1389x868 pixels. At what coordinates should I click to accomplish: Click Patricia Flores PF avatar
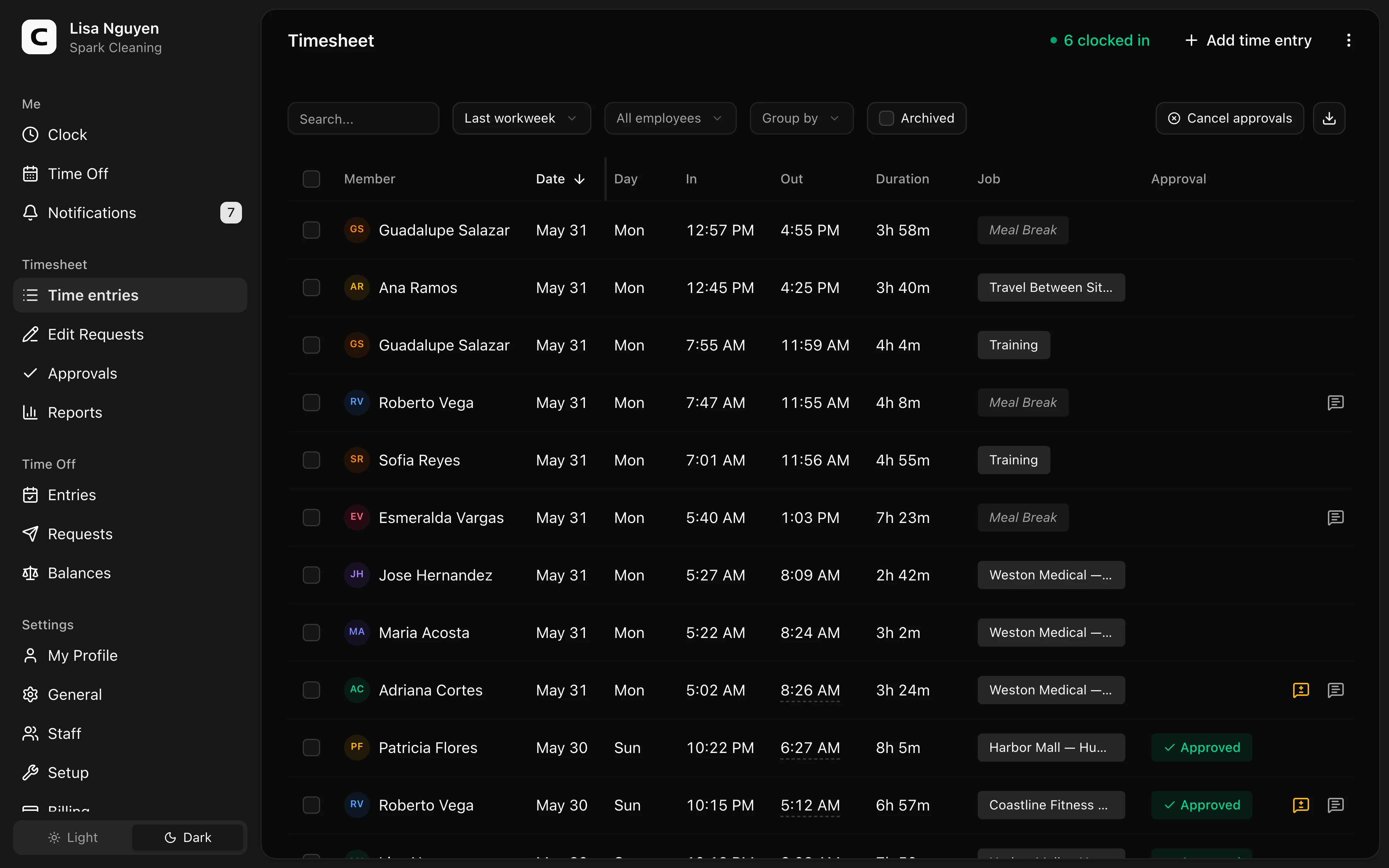[356, 748]
